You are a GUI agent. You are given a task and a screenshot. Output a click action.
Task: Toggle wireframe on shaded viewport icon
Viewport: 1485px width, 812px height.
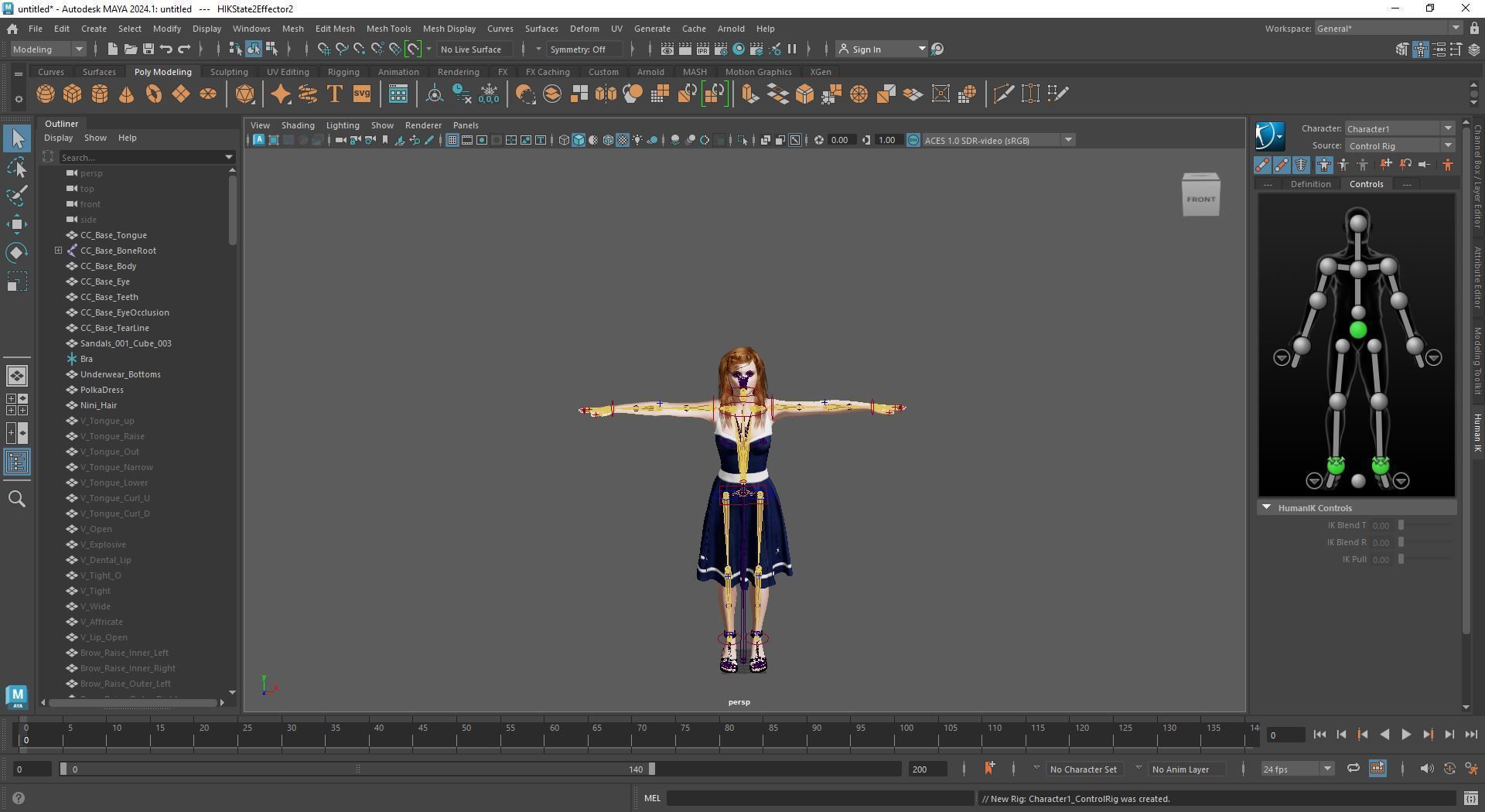[608, 140]
